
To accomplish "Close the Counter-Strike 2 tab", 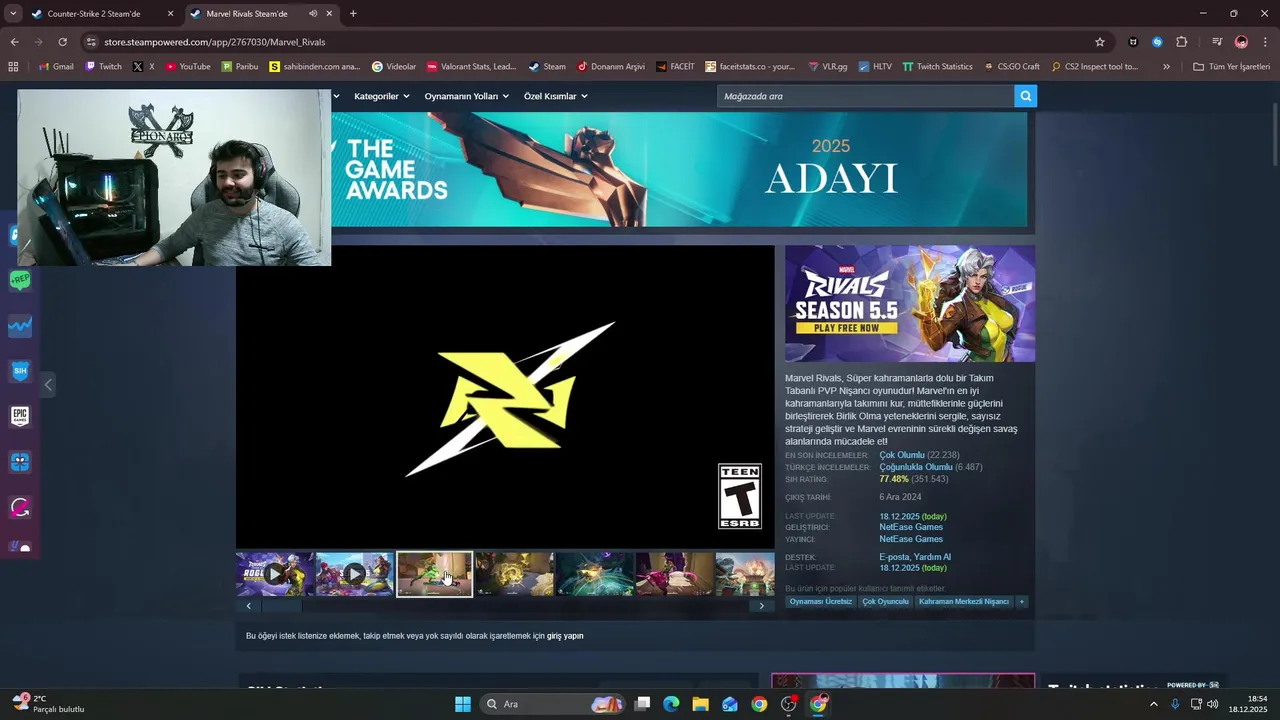I will [170, 14].
